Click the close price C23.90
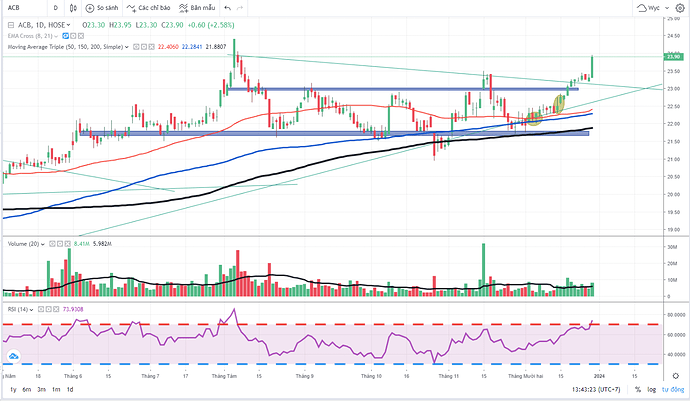Viewport: 690px width, 401px height. coord(172,25)
